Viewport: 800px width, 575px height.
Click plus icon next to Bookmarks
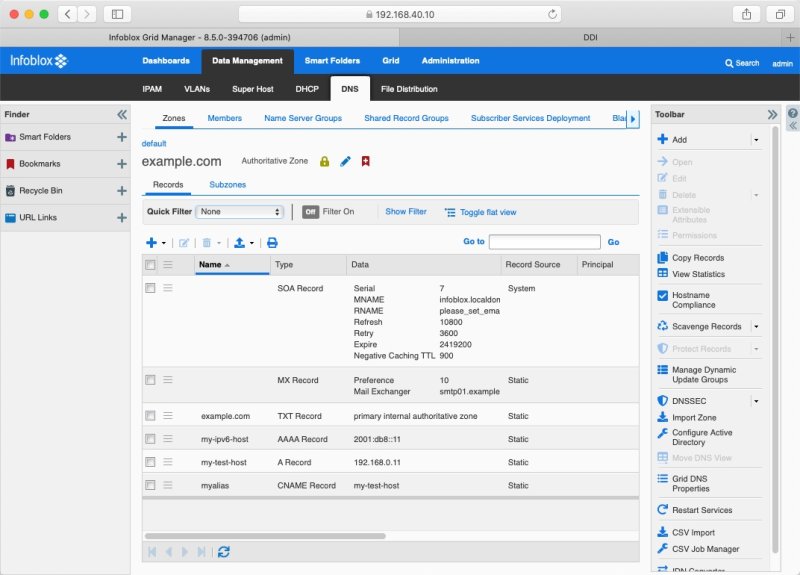(121, 164)
